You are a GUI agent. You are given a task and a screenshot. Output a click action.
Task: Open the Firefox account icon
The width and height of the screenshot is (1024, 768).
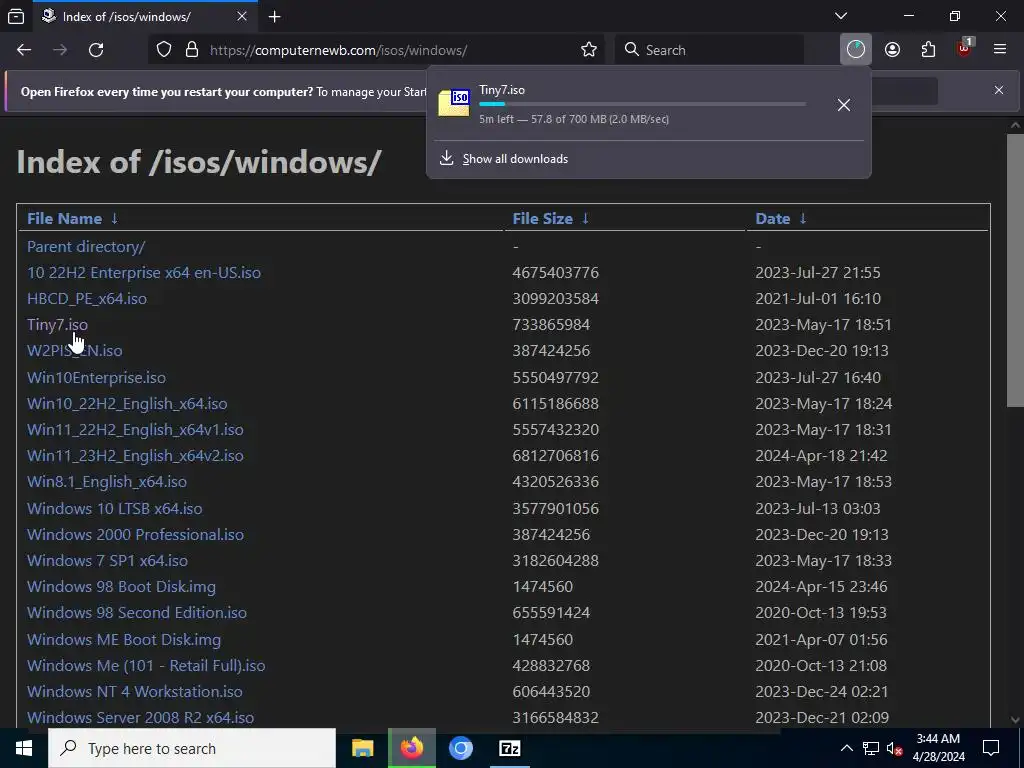pos(892,50)
